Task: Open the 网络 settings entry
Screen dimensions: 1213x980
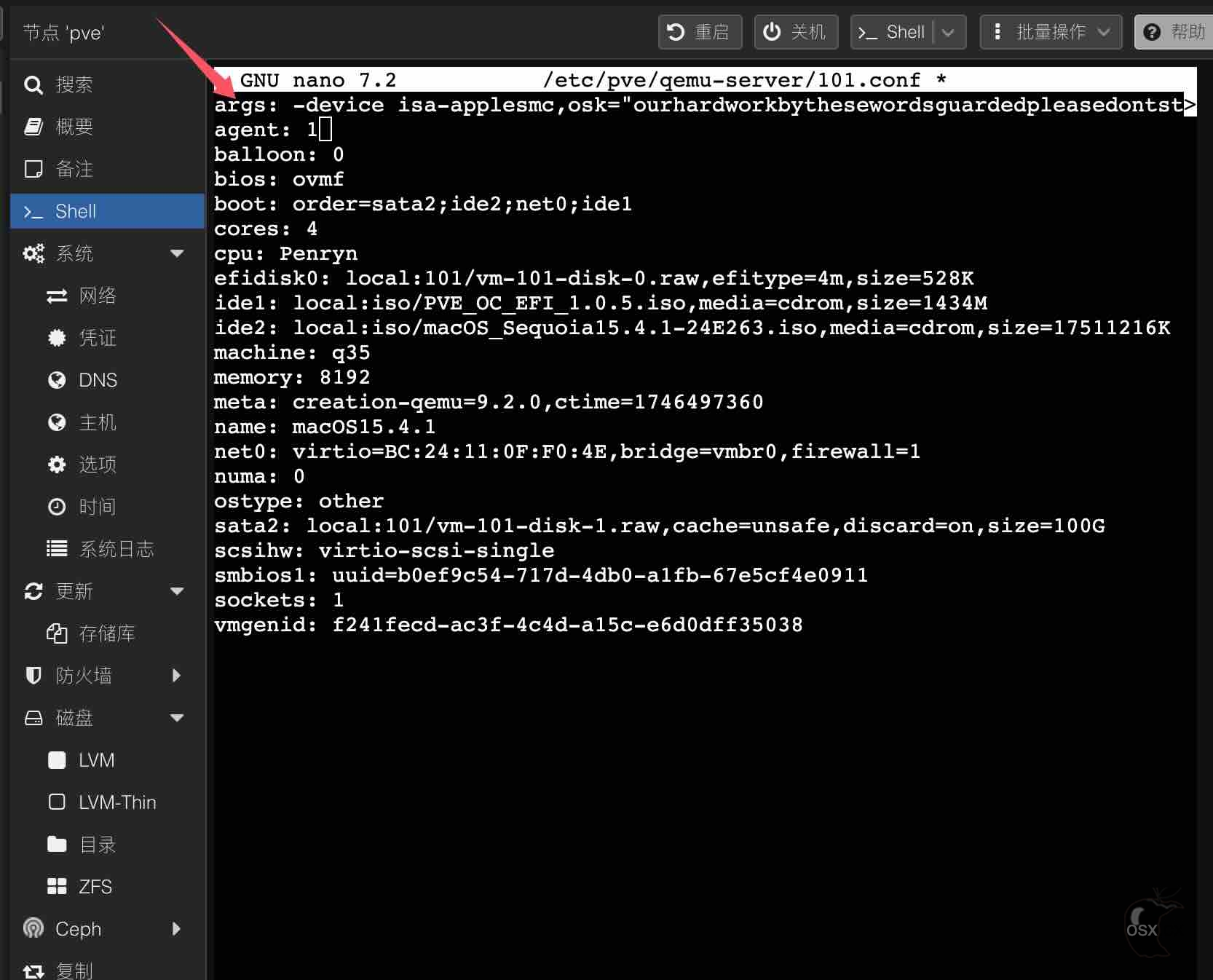Action: pyautogui.click(x=107, y=296)
